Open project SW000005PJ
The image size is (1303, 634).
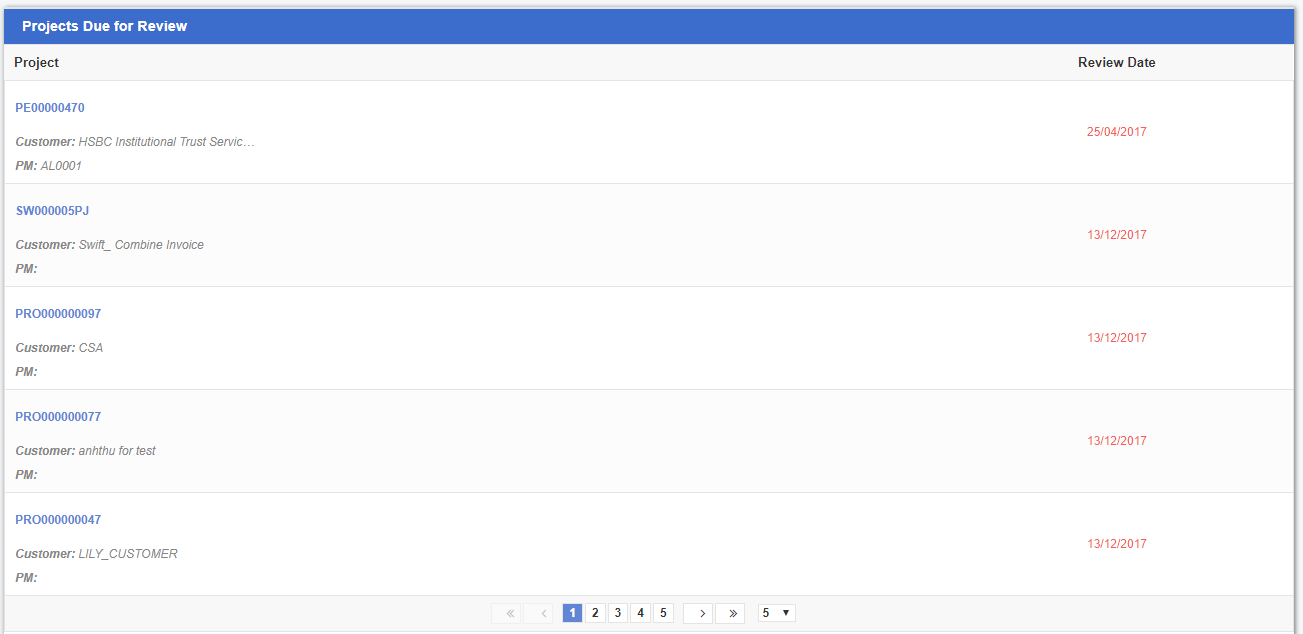[53, 211]
